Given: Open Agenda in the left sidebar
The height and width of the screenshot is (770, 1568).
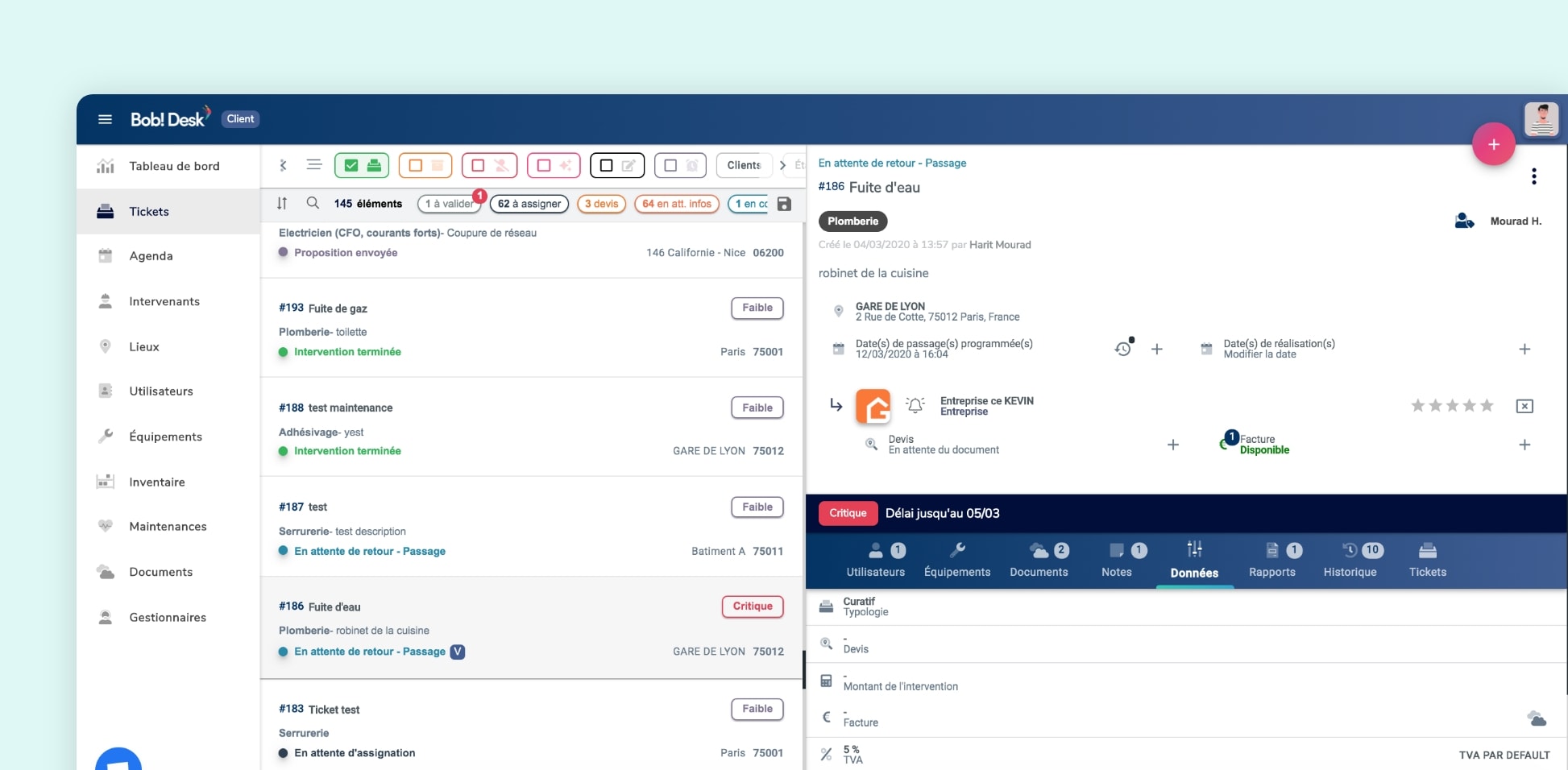Looking at the screenshot, I should [151, 256].
